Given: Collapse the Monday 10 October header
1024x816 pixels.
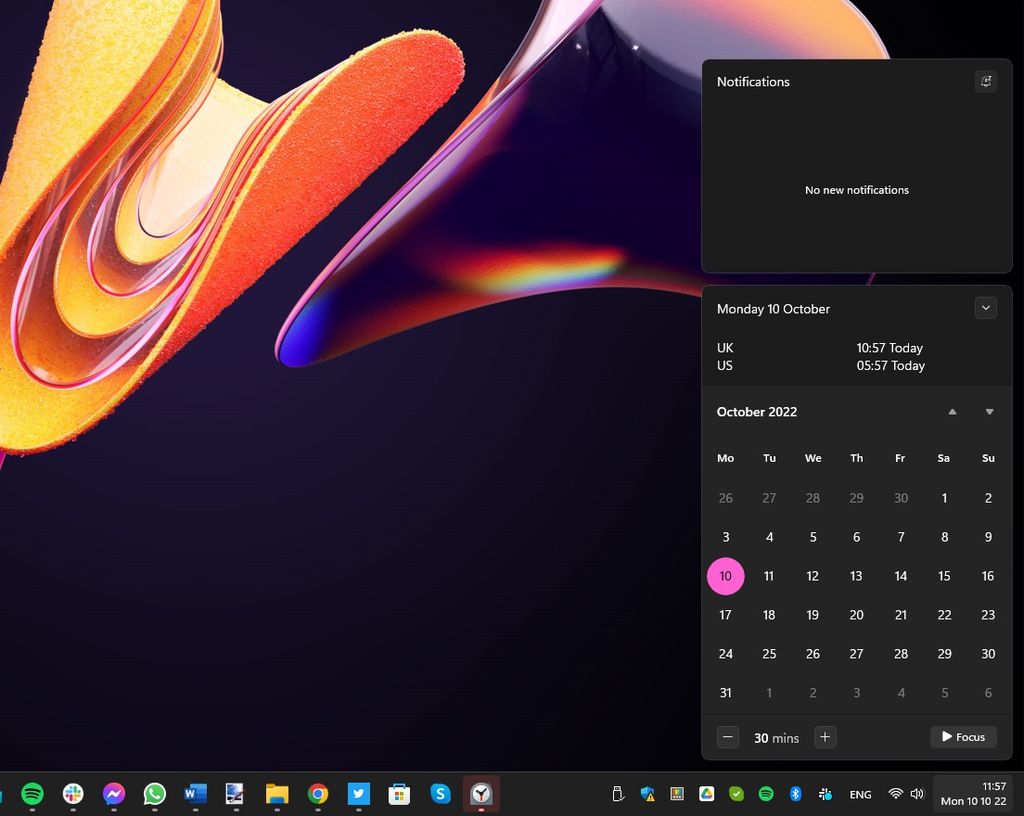Looking at the screenshot, I should [986, 308].
